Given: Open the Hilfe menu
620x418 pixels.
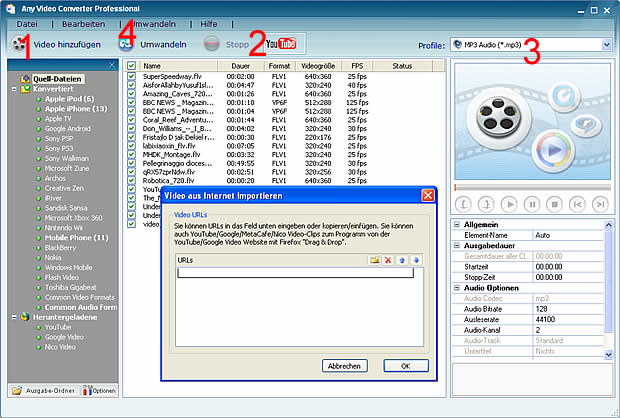Looking at the screenshot, I should point(209,24).
